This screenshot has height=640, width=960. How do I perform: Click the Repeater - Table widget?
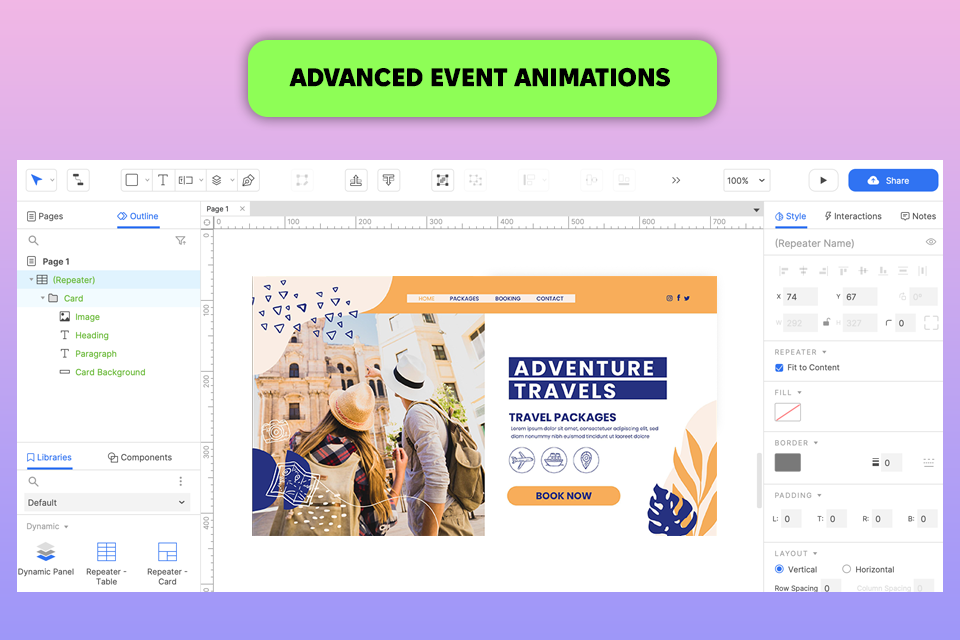[107, 552]
